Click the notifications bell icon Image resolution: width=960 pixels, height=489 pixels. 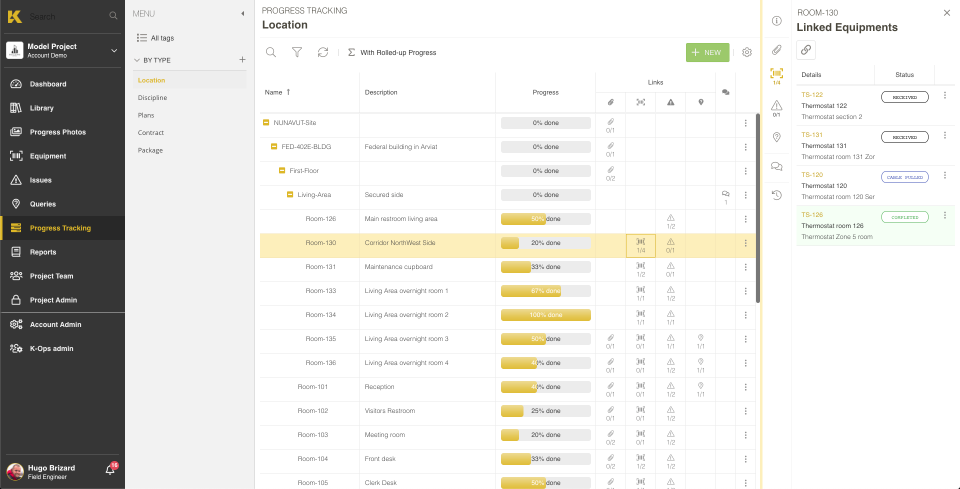[110, 469]
